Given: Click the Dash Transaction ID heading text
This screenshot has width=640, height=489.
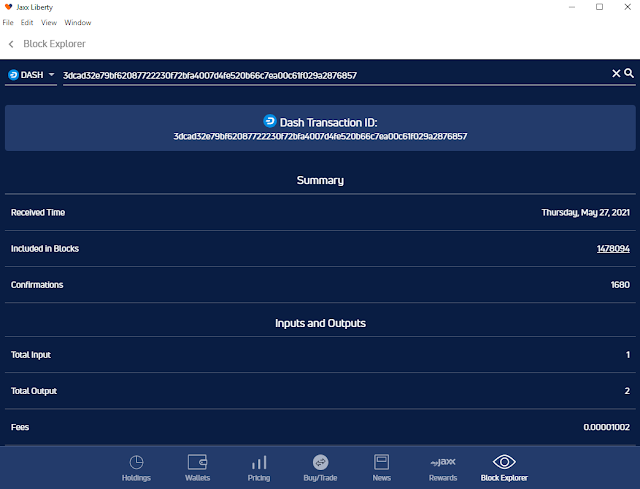Looking at the screenshot, I should (329, 122).
